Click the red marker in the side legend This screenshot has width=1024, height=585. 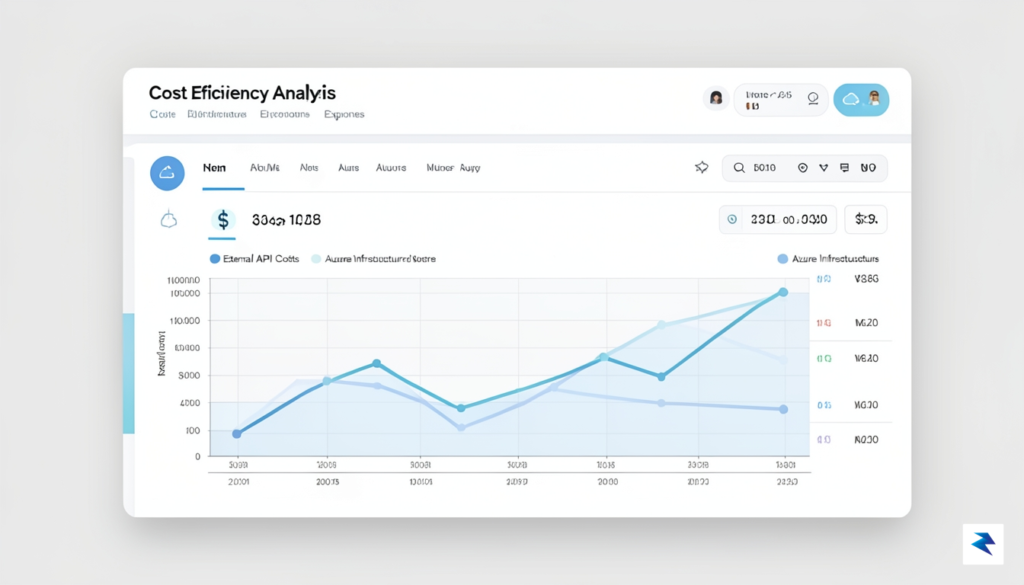(824, 323)
